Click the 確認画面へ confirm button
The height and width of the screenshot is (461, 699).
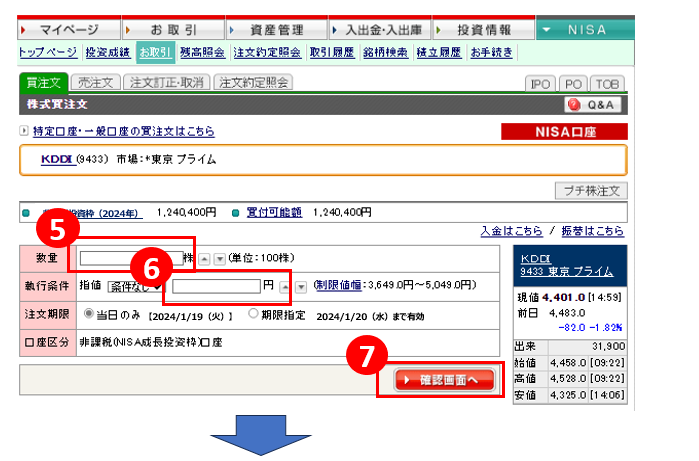point(444,380)
